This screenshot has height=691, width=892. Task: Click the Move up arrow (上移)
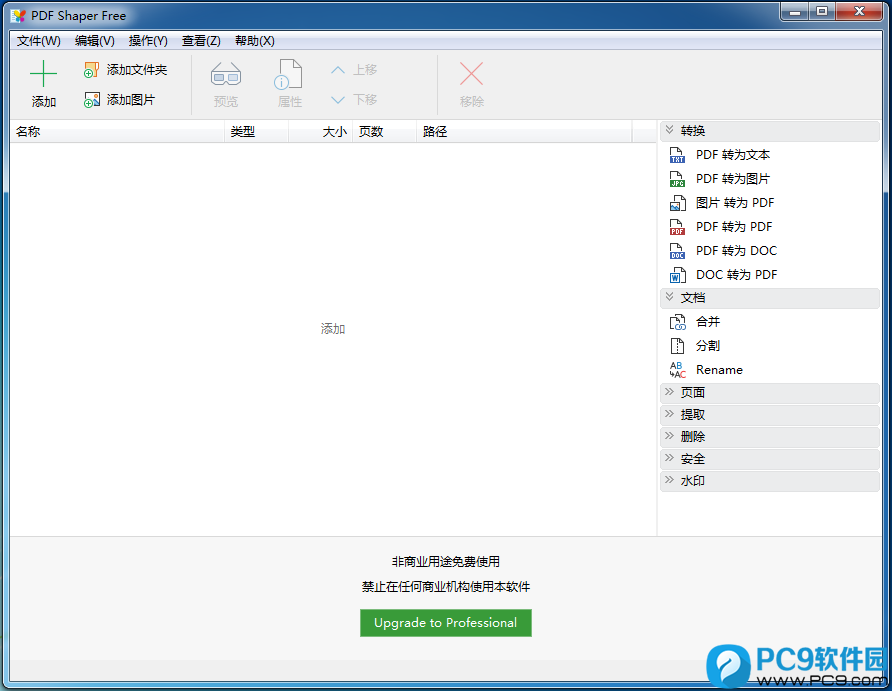pyautogui.click(x=338, y=70)
